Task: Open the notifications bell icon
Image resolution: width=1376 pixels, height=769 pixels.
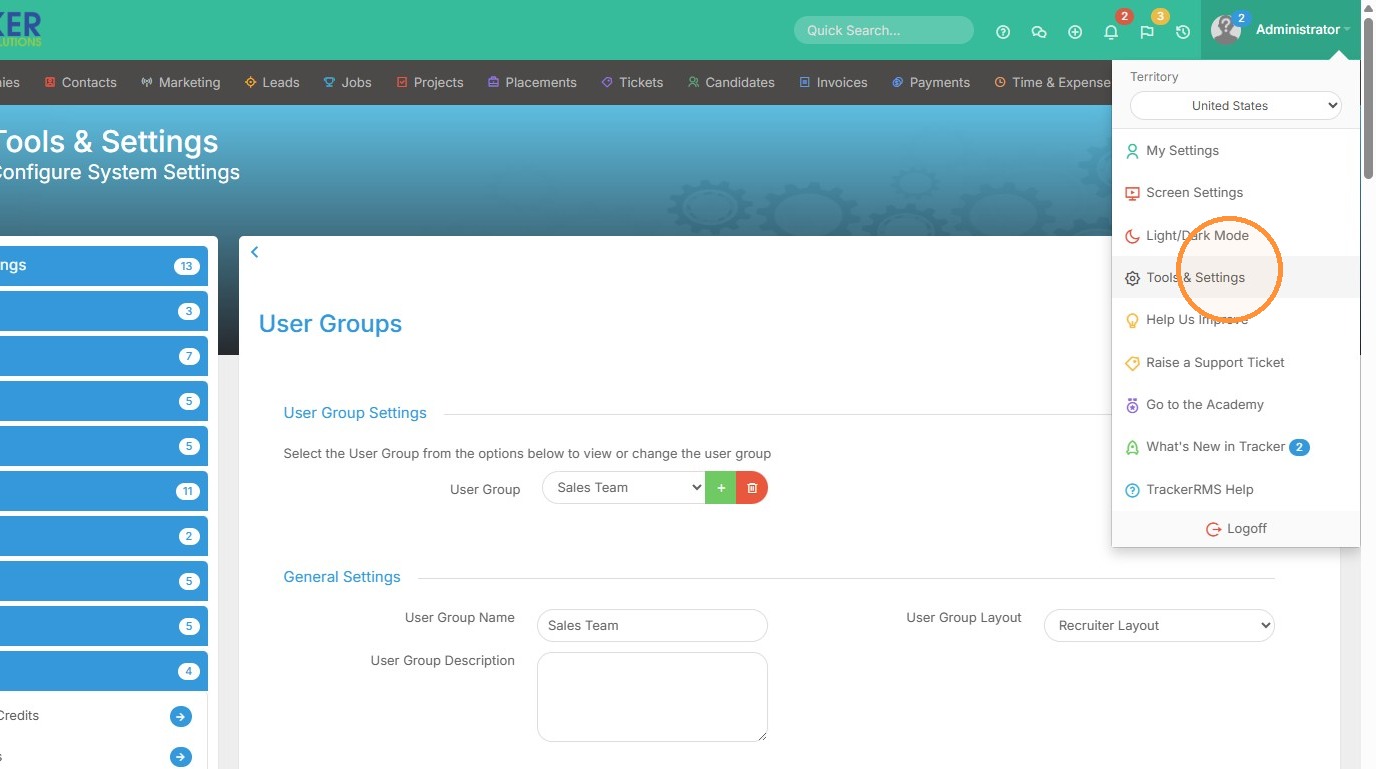Action: point(1111,32)
